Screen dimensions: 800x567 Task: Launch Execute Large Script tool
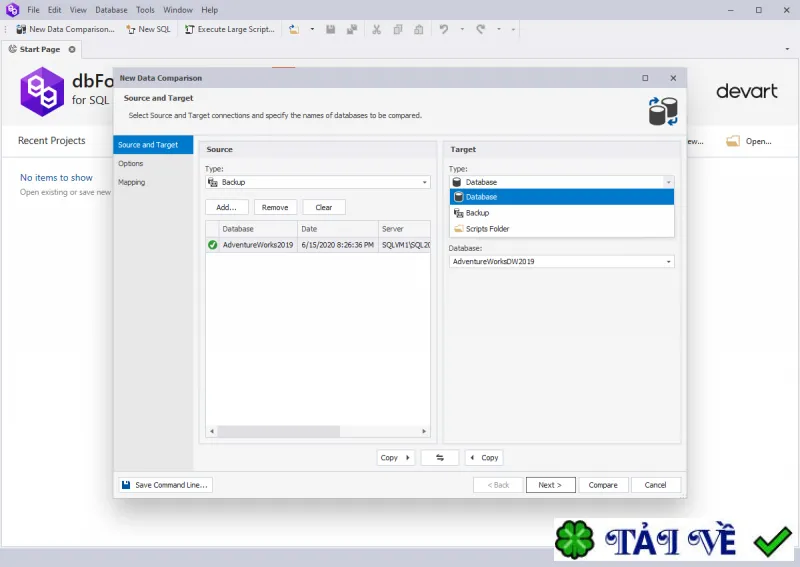[230, 30]
